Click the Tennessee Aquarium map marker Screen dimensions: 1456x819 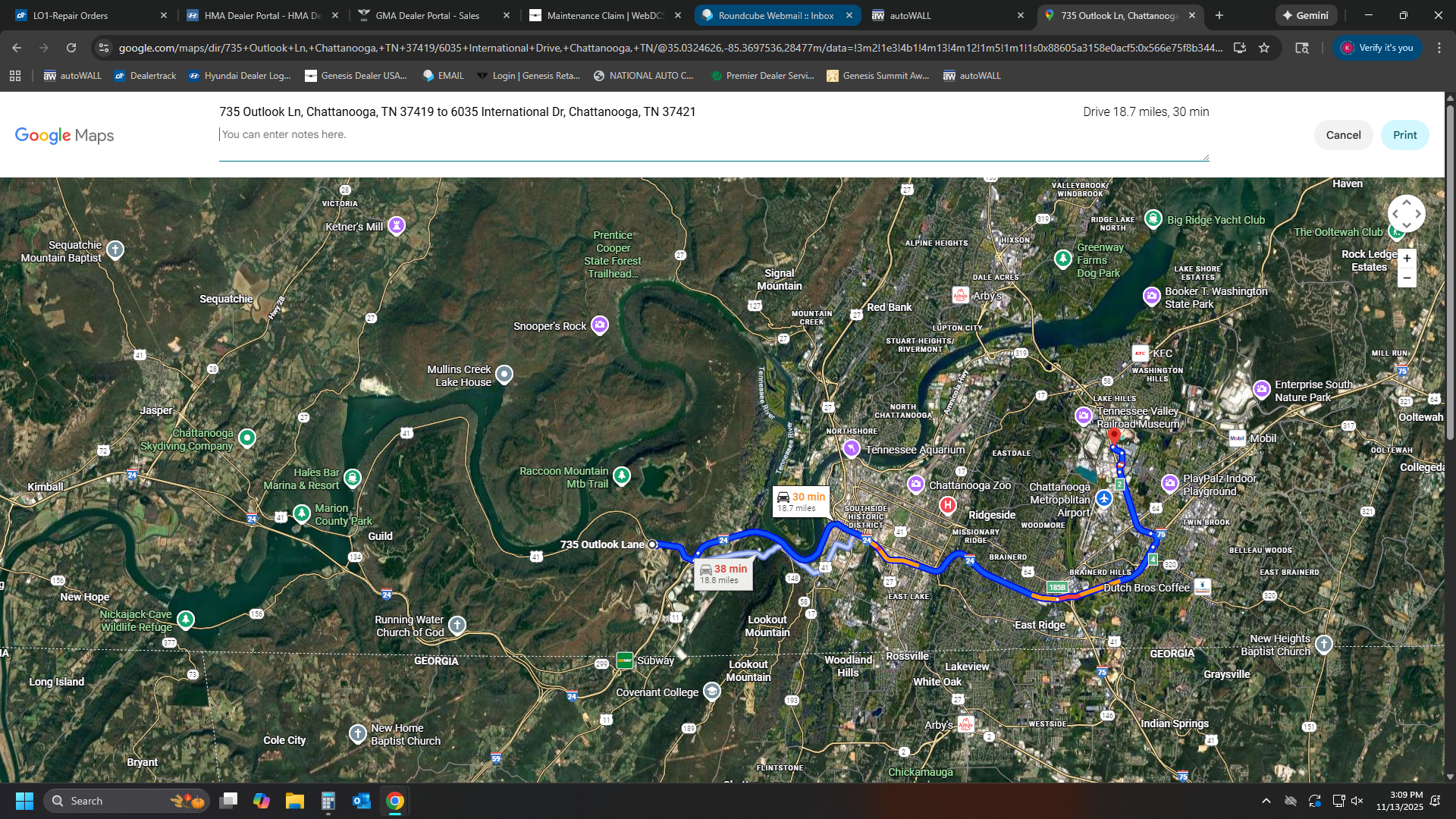pyautogui.click(x=852, y=449)
